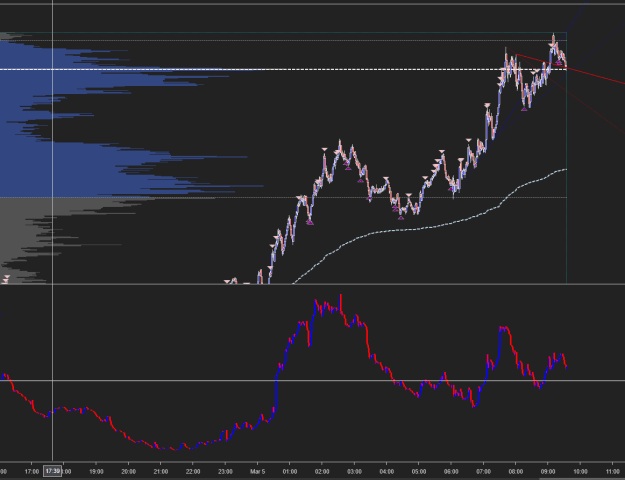
Task: Click the horizontal scrollbar thumb at chart bottom
Action: click(x=582, y=478)
